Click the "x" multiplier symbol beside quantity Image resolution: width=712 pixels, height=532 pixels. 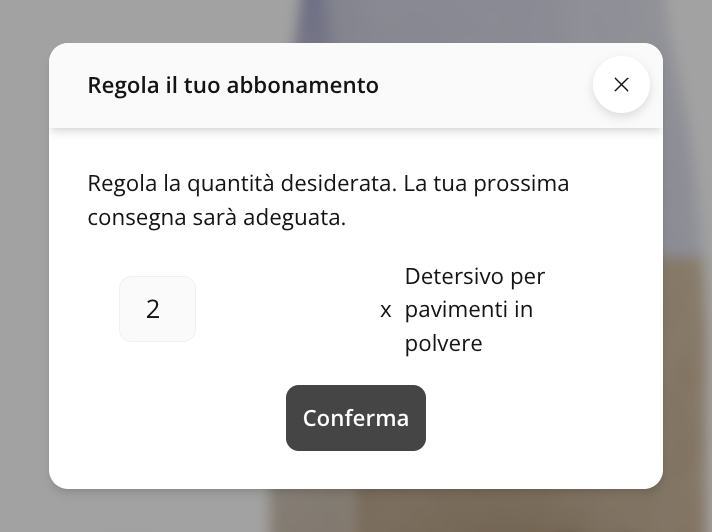tap(386, 310)
